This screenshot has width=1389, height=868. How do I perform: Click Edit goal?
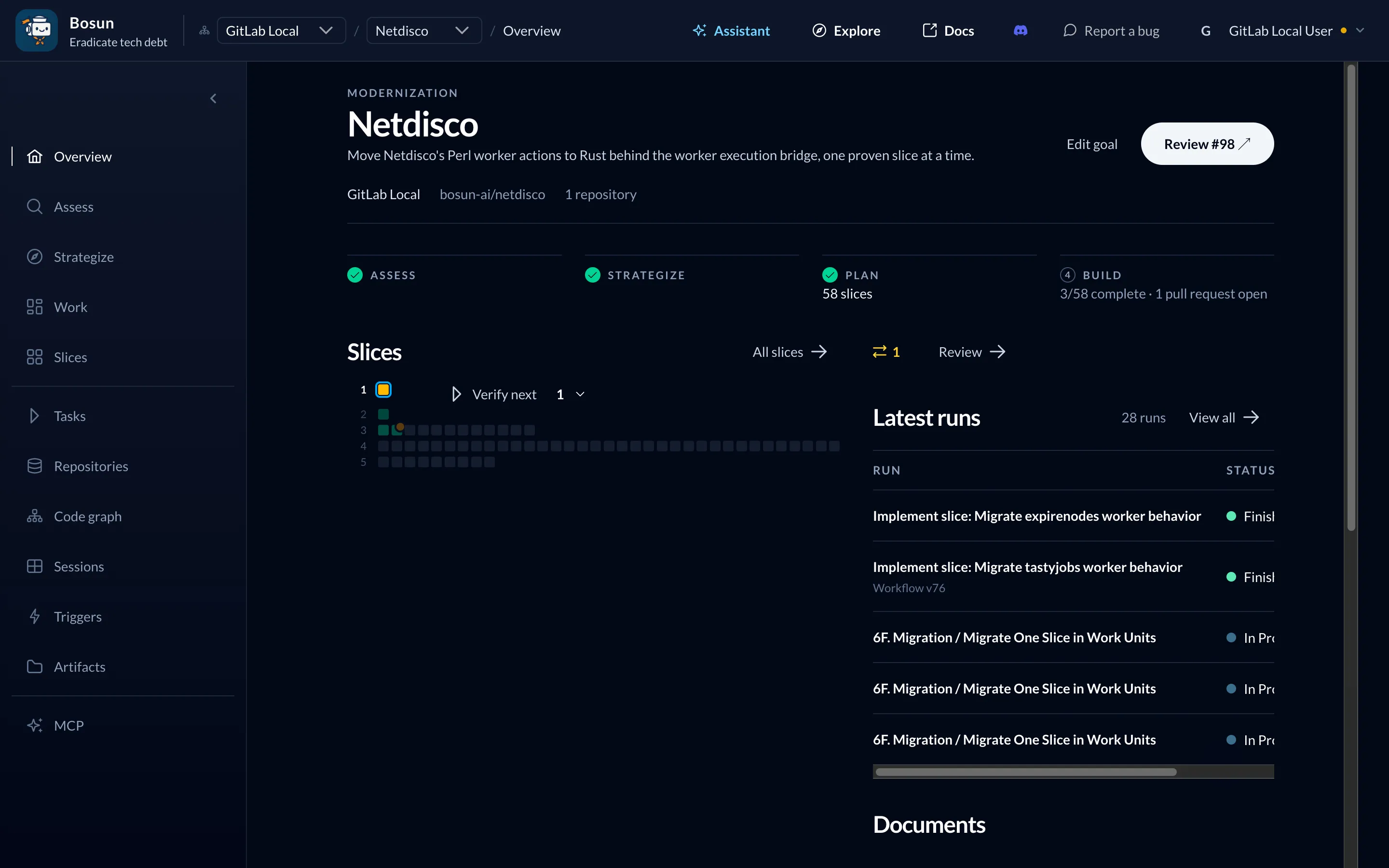click(1092, 144)
